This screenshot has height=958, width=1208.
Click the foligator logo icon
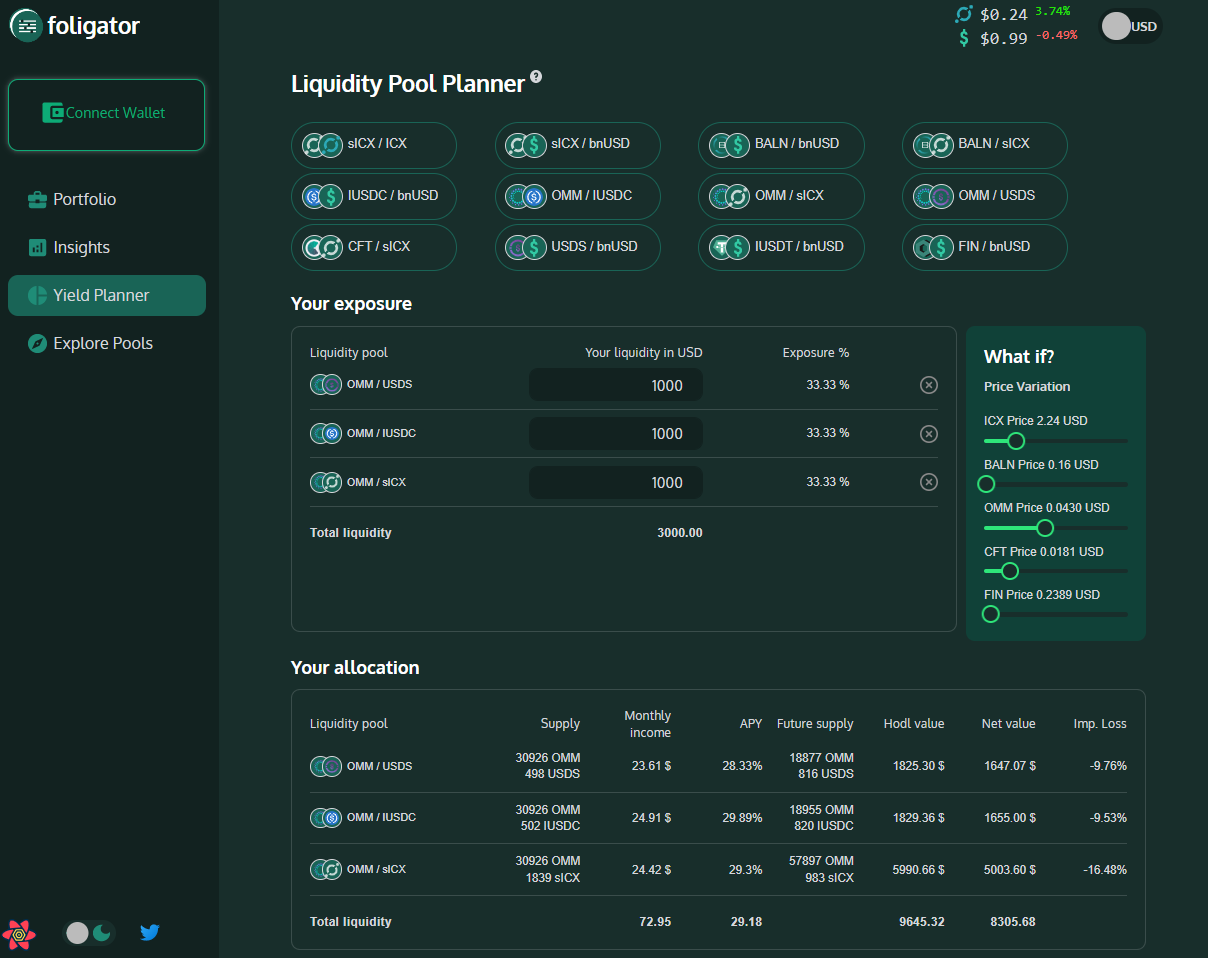tap(26, 26)
